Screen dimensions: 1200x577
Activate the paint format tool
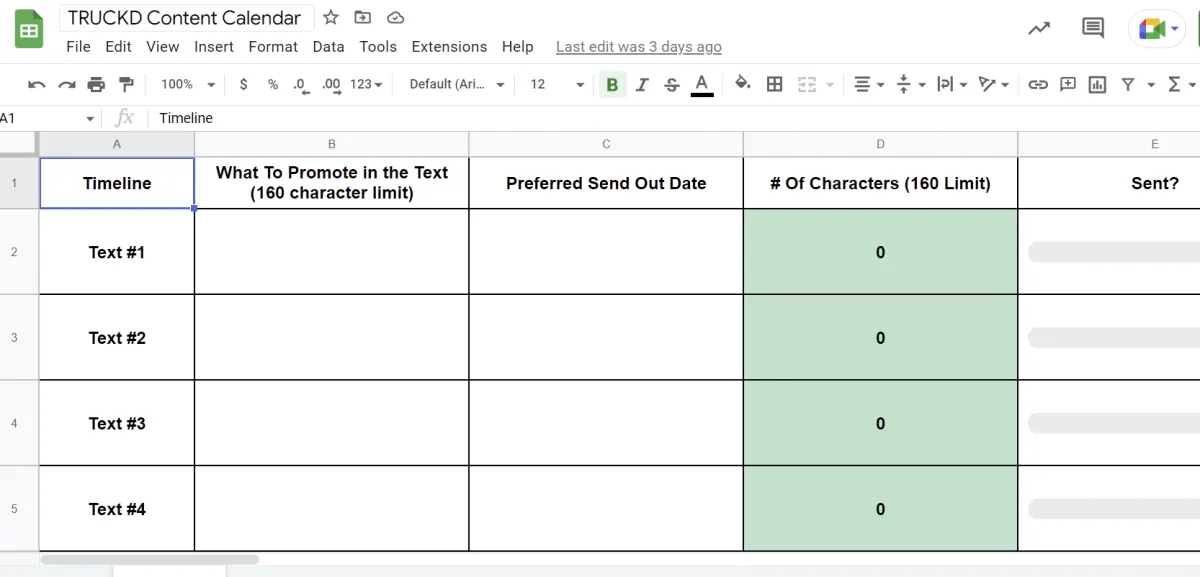126,84
